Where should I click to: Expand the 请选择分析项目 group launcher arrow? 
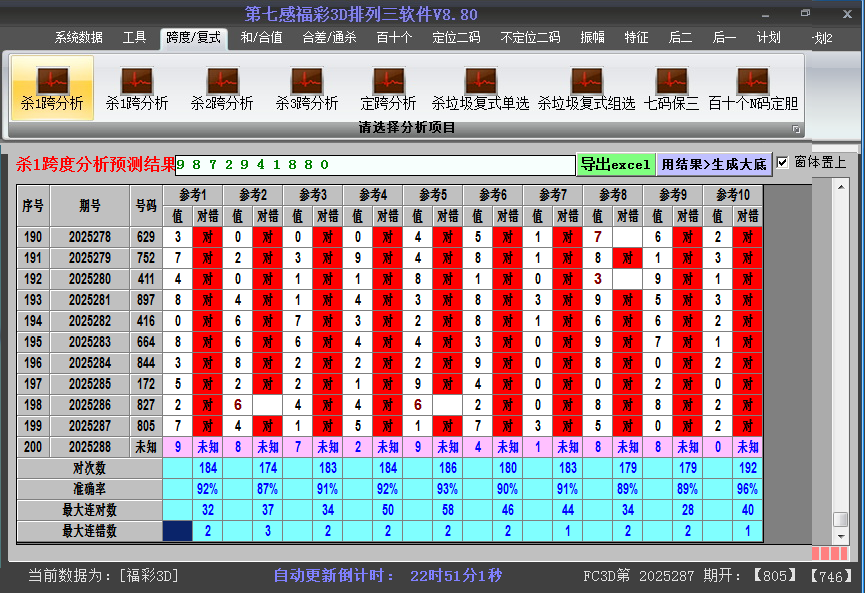pos(797,129)
